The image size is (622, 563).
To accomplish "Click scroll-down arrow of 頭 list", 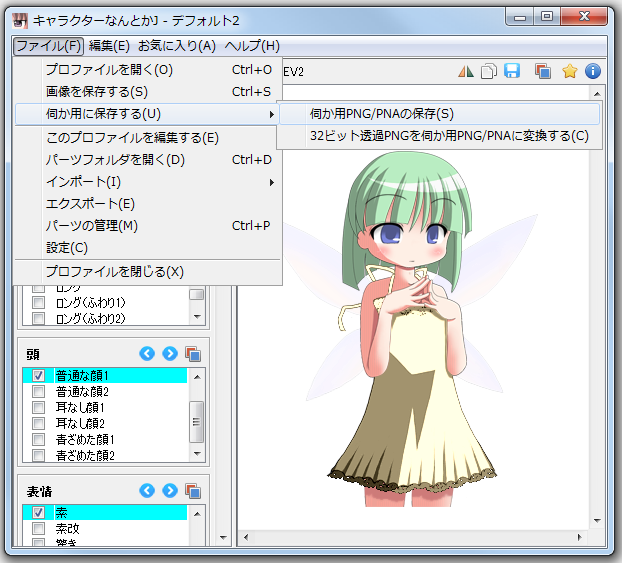I will [x=197, y=453].
